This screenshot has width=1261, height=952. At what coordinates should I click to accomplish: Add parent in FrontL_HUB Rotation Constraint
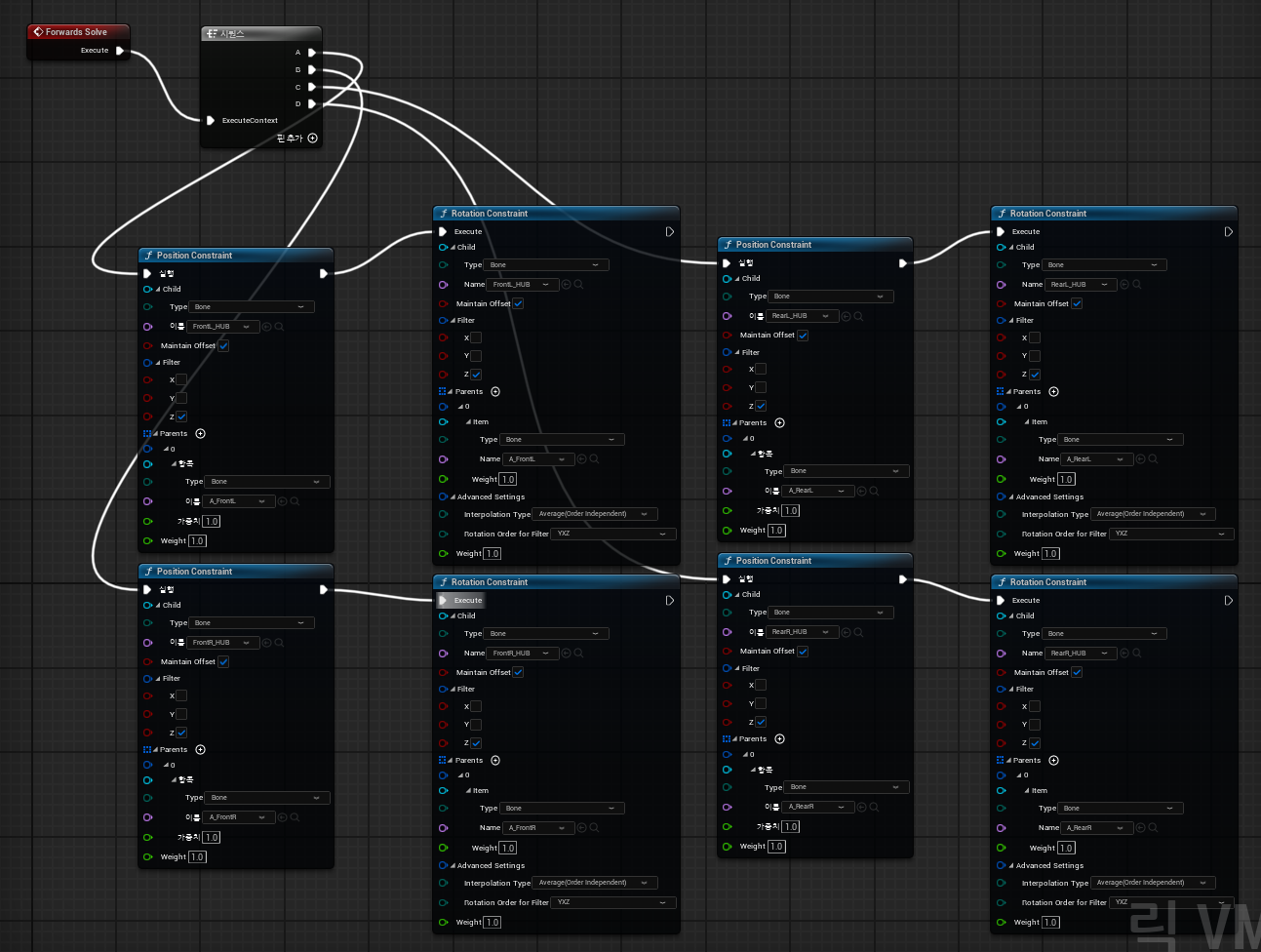point(495,392)
